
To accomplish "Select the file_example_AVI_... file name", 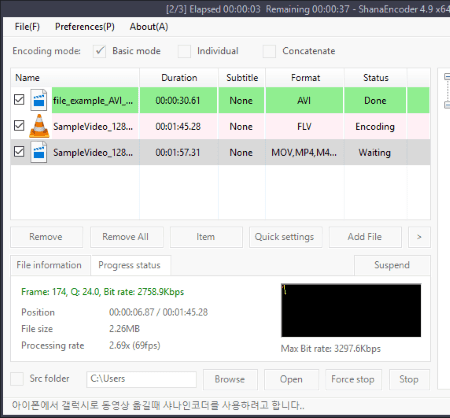I will pyautogui.click(x=93, y=101).
